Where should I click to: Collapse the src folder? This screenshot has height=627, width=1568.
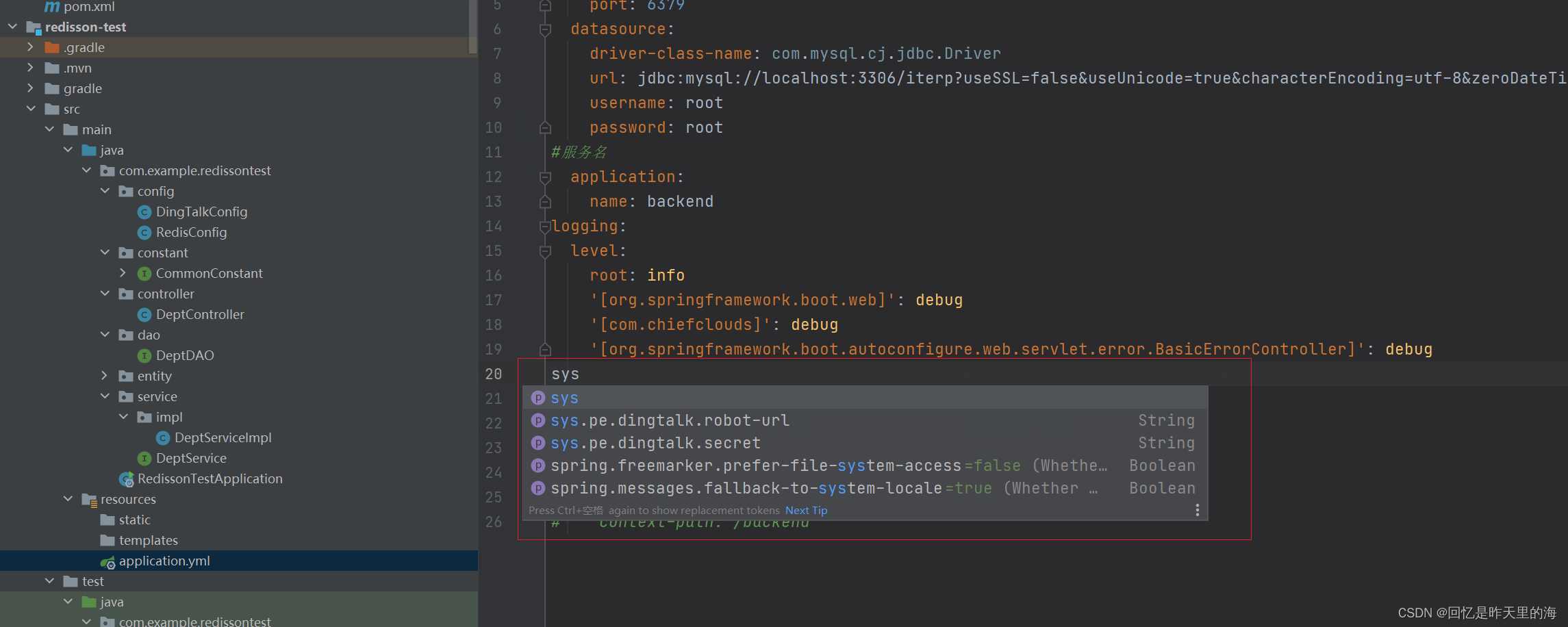[x=31, y=109]
